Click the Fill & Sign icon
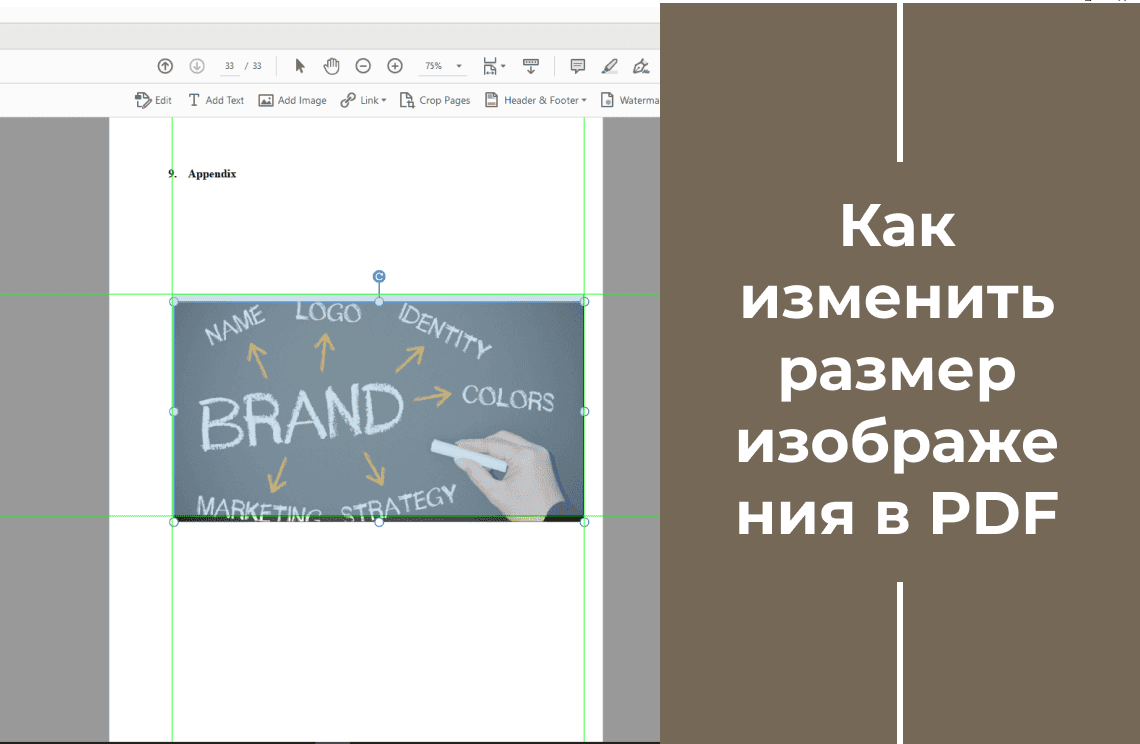1140x744 pixels. [x=641, y=65]
